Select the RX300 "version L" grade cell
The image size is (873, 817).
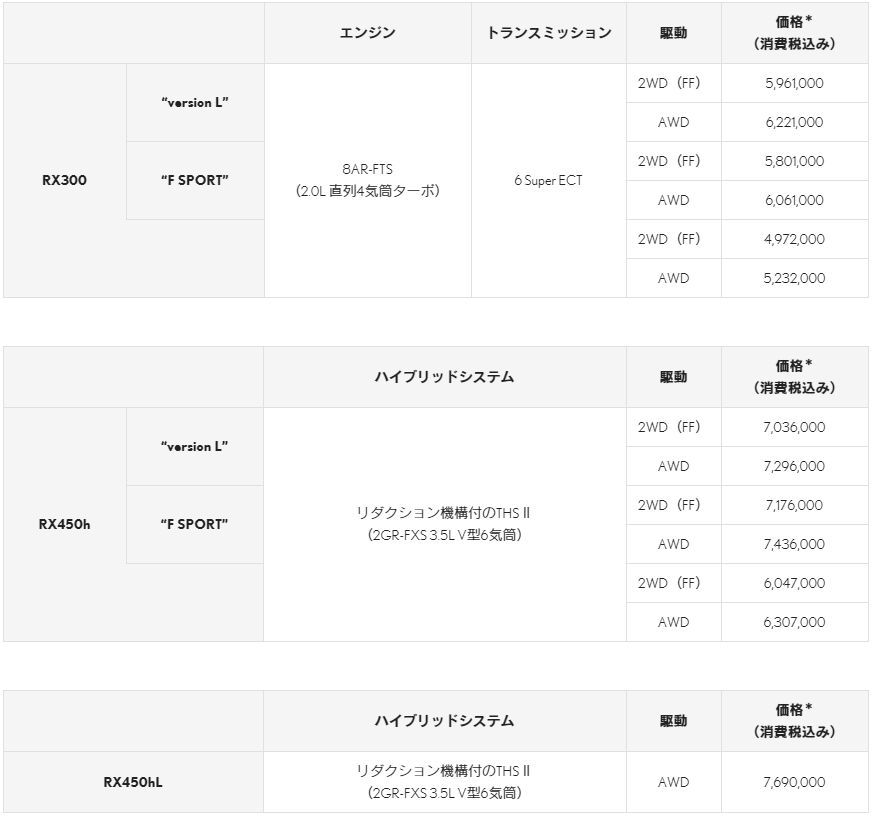pos(195,102)
